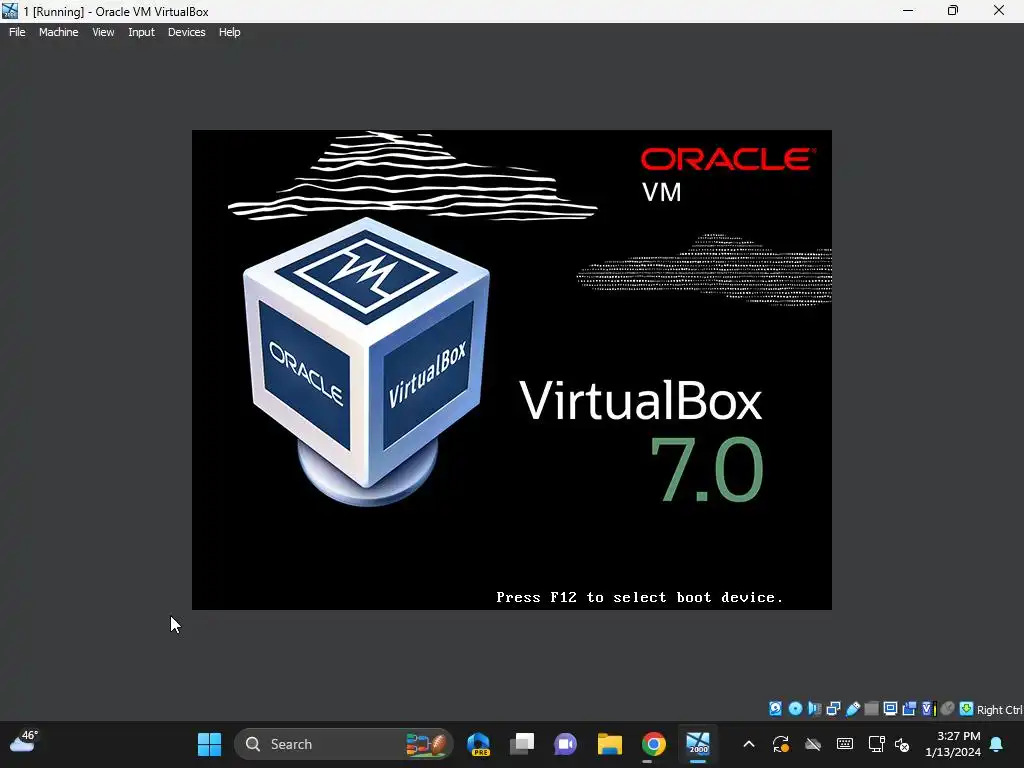The image size is (1024, 768).
Task: Open Microsoft Edge PRE from taskbar
Action: click(479, 744)
